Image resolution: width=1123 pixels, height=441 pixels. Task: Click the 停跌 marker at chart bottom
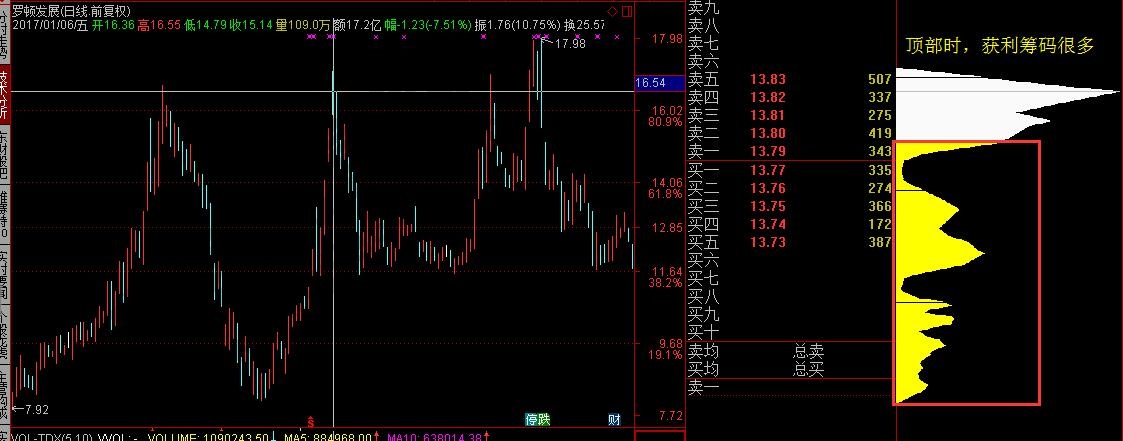[538, 419]
